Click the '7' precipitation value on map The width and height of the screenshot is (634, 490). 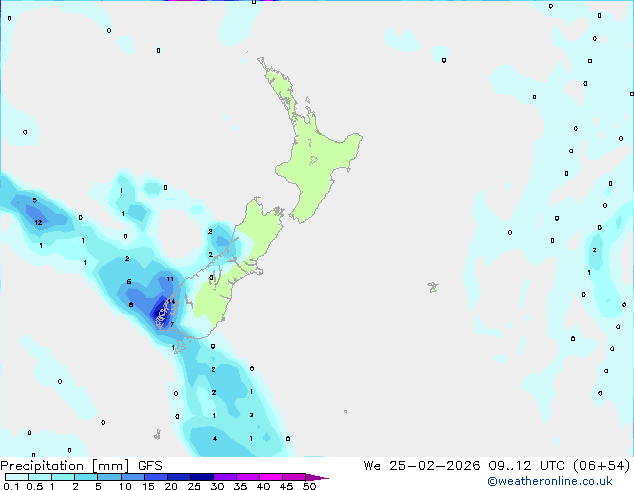[172, 324]
